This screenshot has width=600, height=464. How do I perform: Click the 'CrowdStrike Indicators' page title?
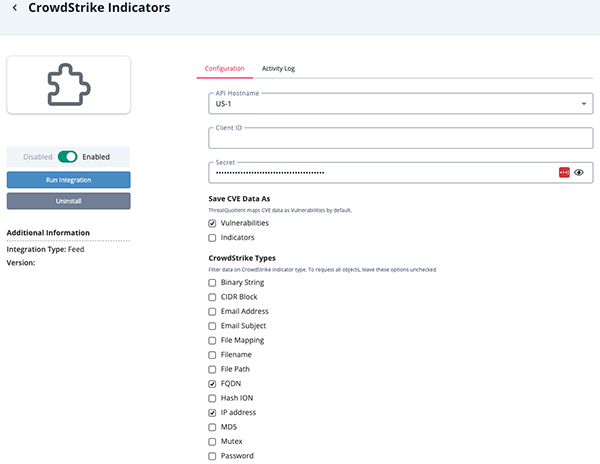point(99,8)
